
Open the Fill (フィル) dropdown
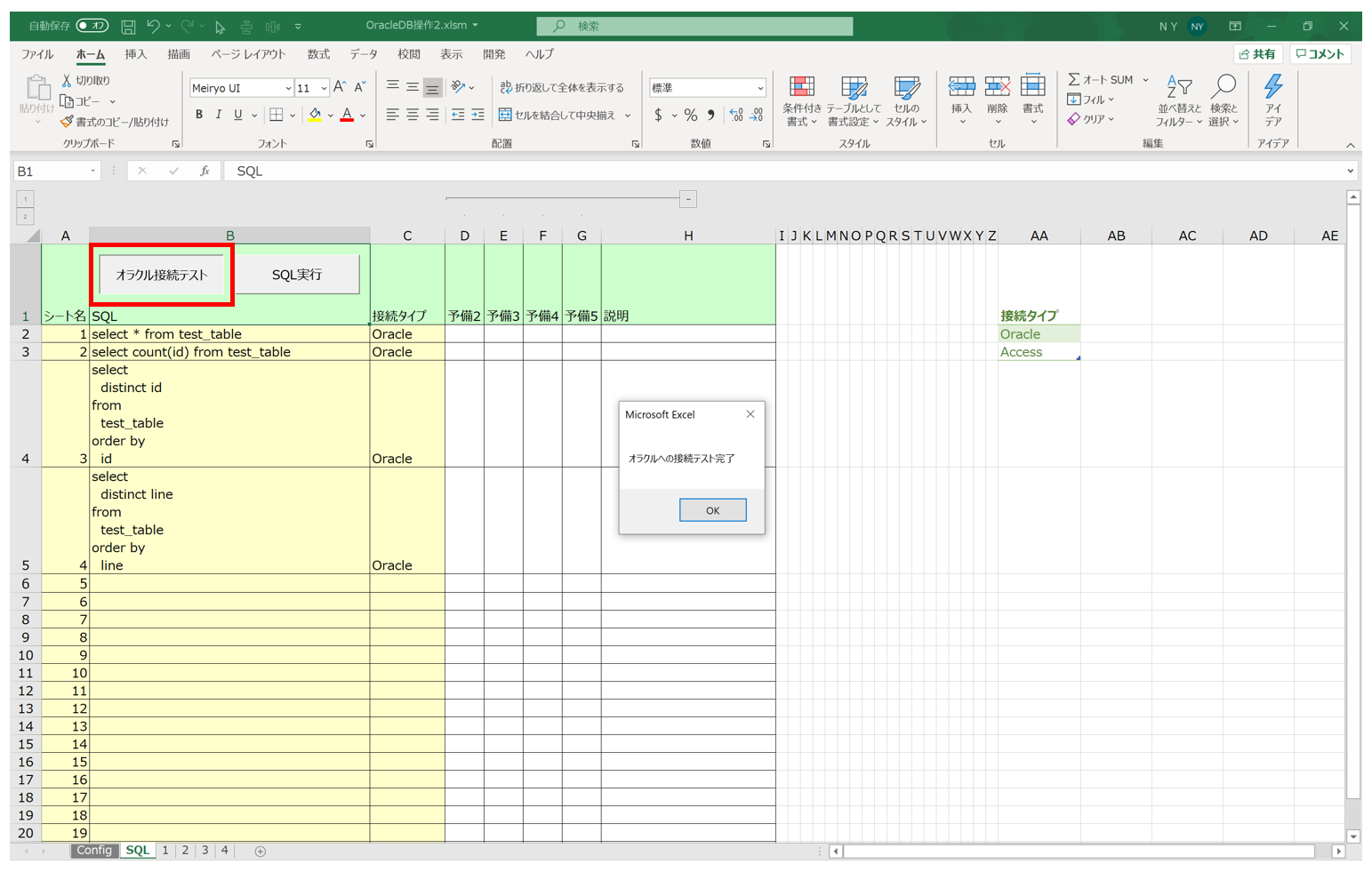point(1091,100)
